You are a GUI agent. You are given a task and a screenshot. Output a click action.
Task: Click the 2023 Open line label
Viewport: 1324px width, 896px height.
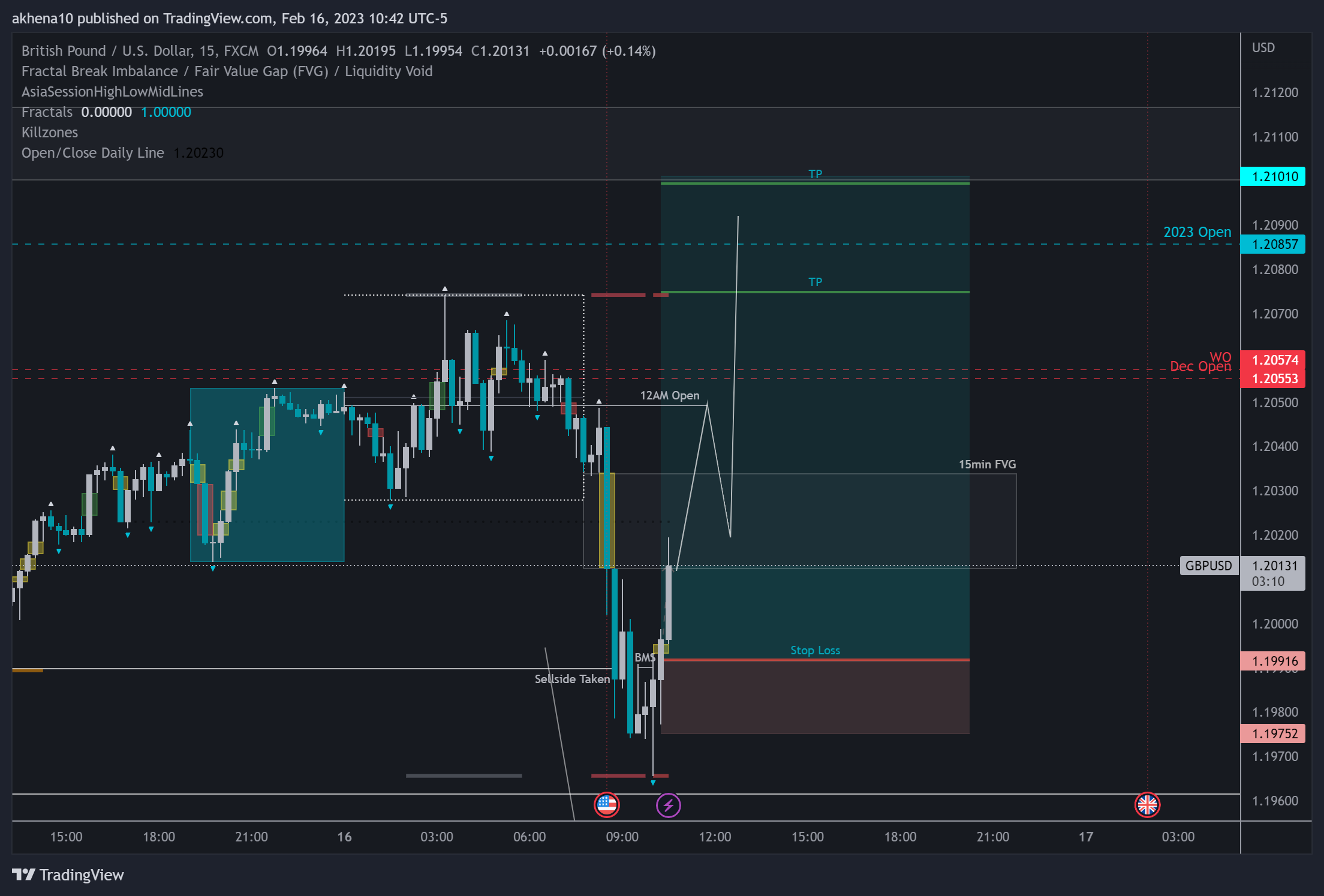(1197, 232)
